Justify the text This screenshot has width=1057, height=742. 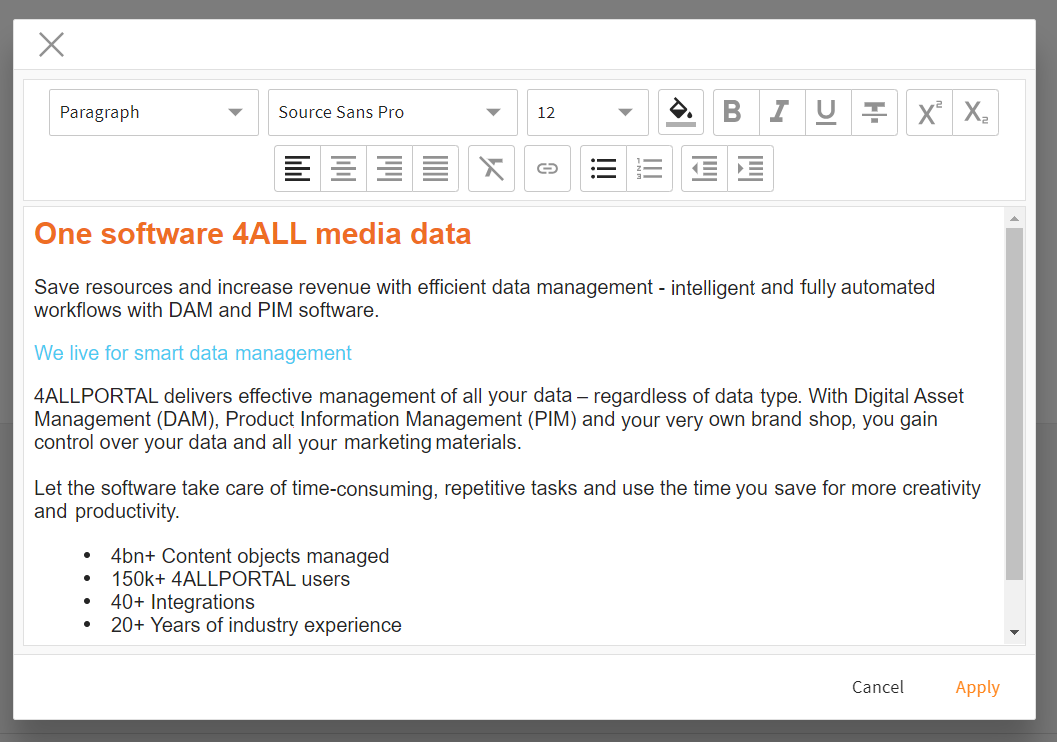[x=435, y=168]
